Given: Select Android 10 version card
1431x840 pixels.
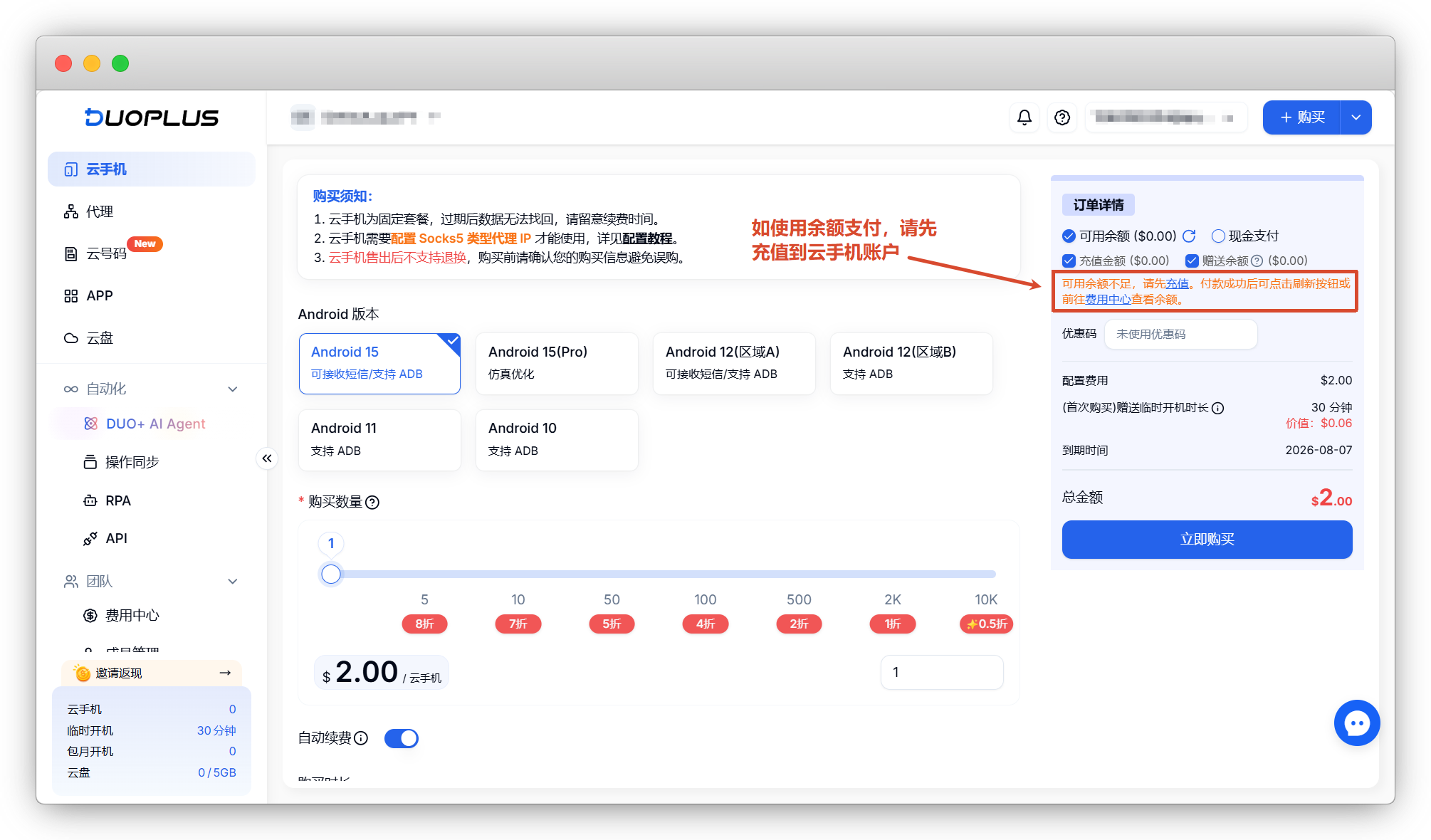Looking at the screenshot, I should coord(557,440).
